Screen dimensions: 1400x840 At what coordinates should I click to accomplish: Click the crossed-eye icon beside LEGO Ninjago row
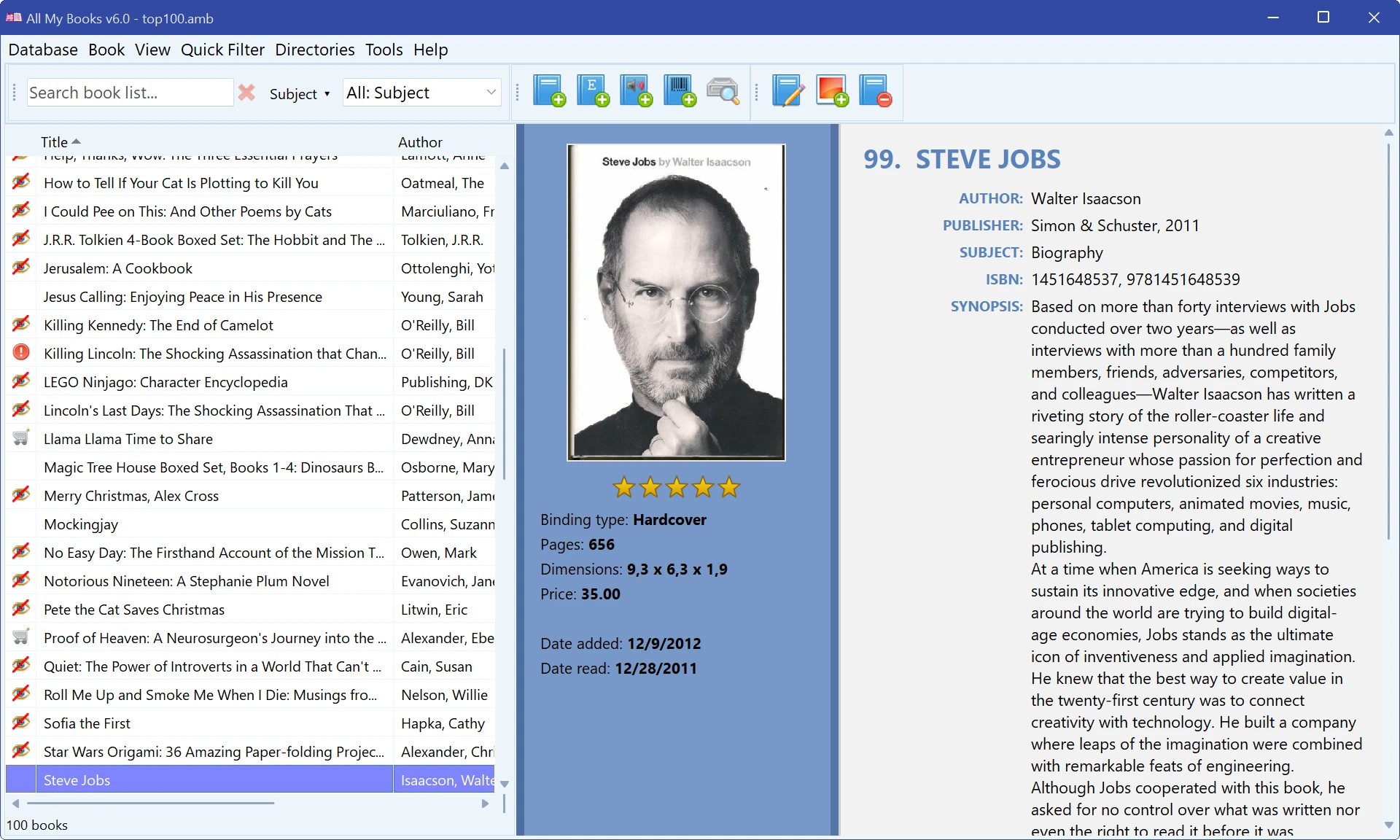point(21,381)
